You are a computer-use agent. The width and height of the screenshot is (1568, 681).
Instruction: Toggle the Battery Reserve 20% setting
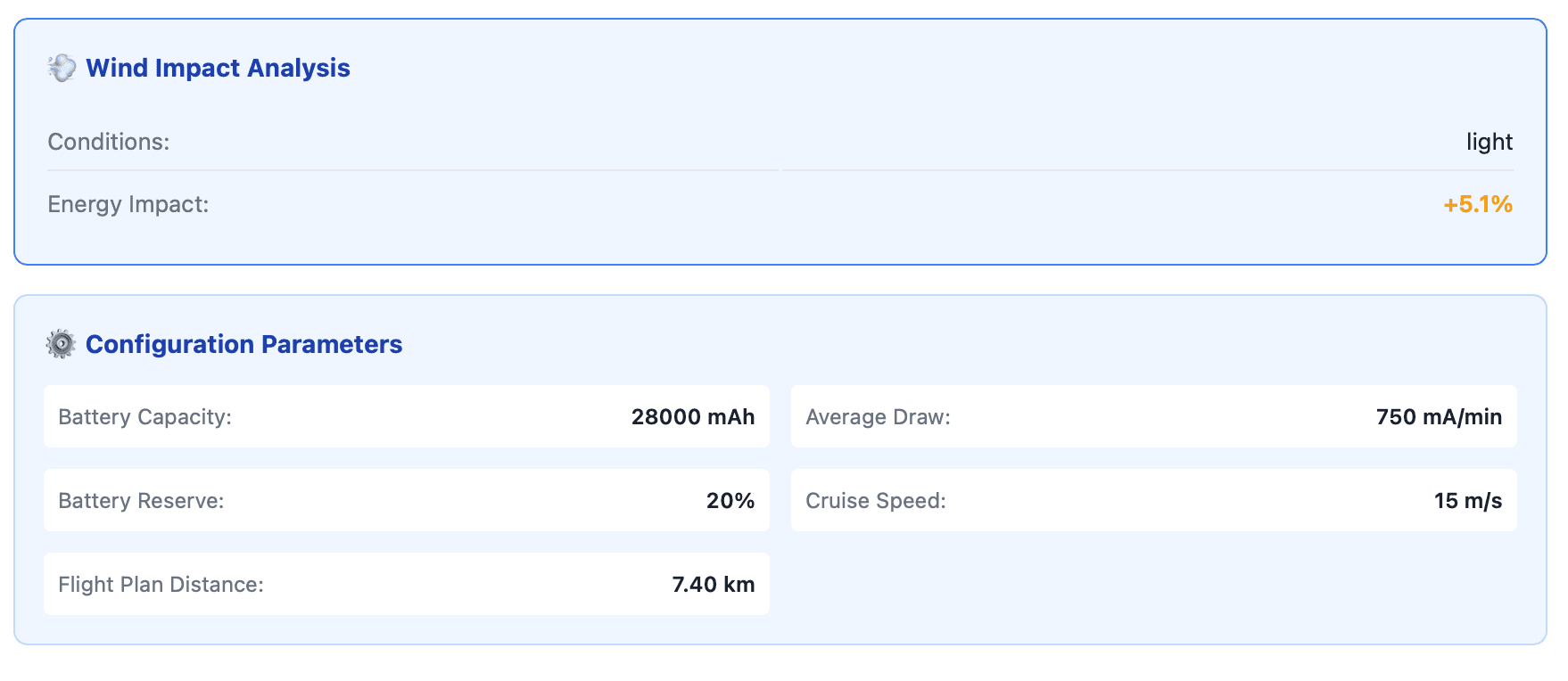[406, 500]
